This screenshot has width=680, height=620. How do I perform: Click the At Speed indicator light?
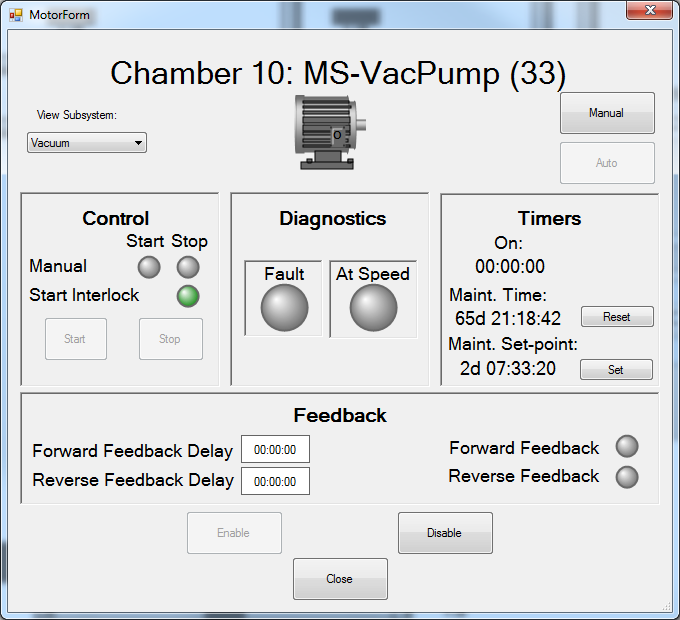point(373,308)
